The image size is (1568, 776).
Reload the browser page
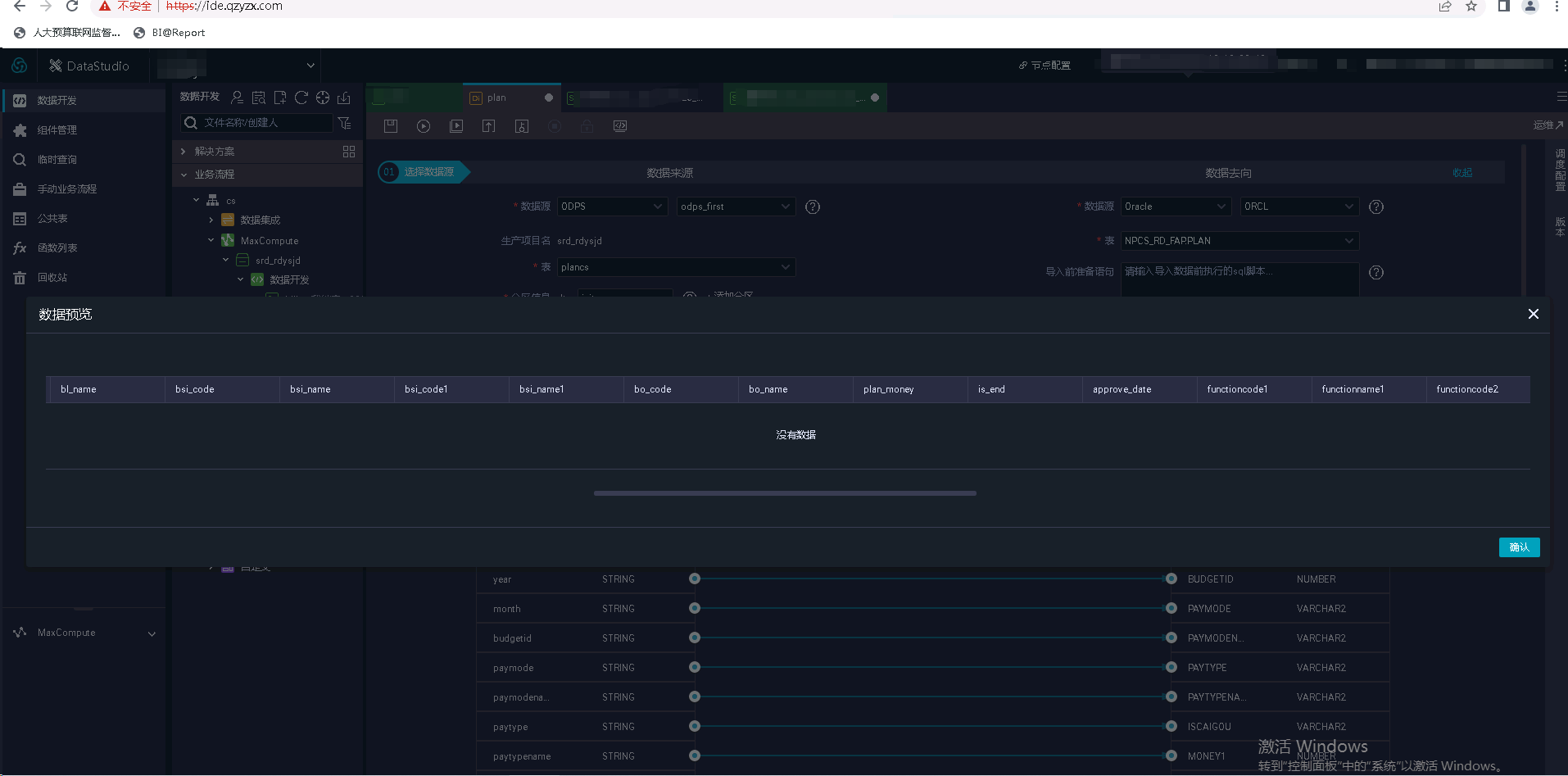click(x=72, y=6)
